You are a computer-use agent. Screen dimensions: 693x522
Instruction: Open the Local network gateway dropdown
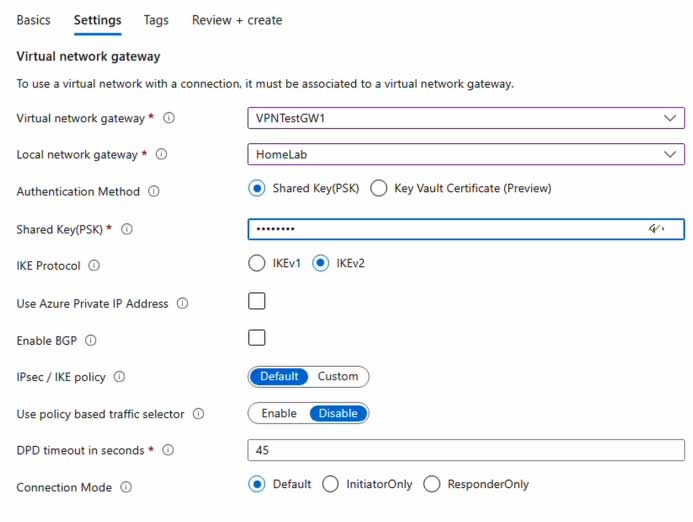pyautogui.click(x=669, y=154)
